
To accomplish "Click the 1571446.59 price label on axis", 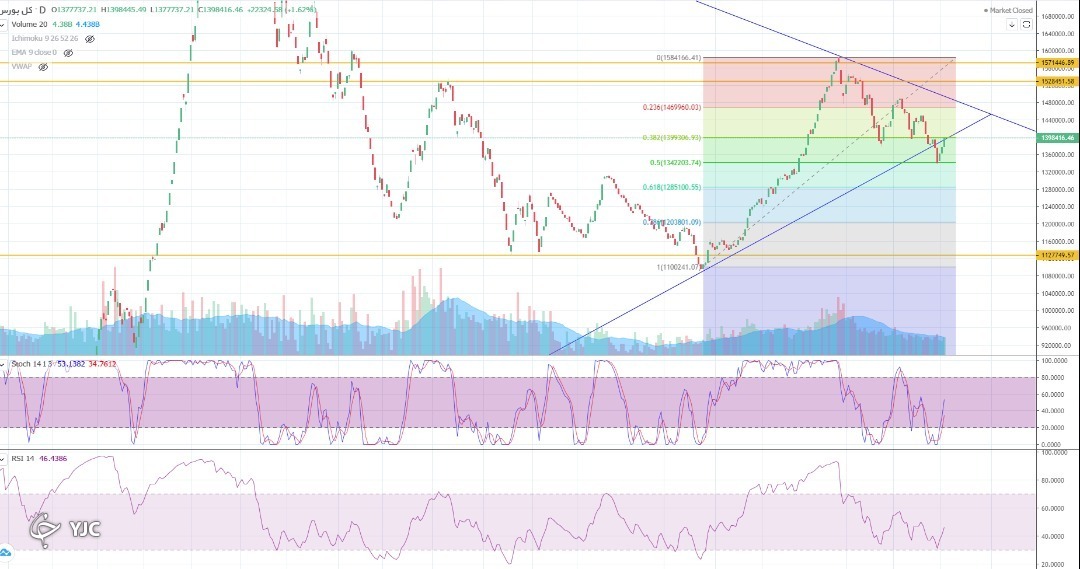I will coord(1057,63).
